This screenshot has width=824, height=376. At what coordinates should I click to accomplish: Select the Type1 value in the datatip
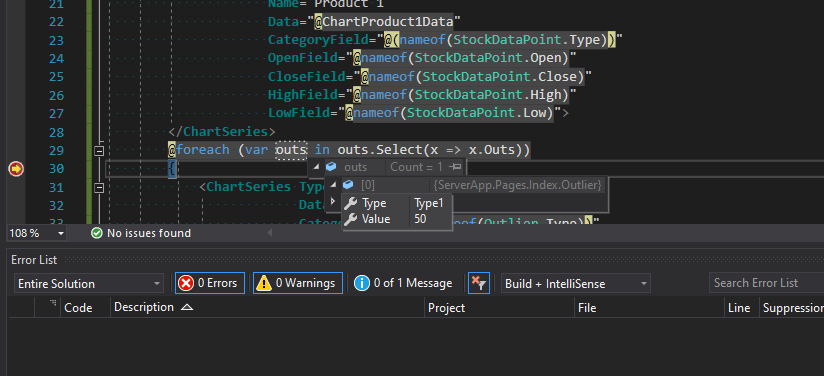429,204
